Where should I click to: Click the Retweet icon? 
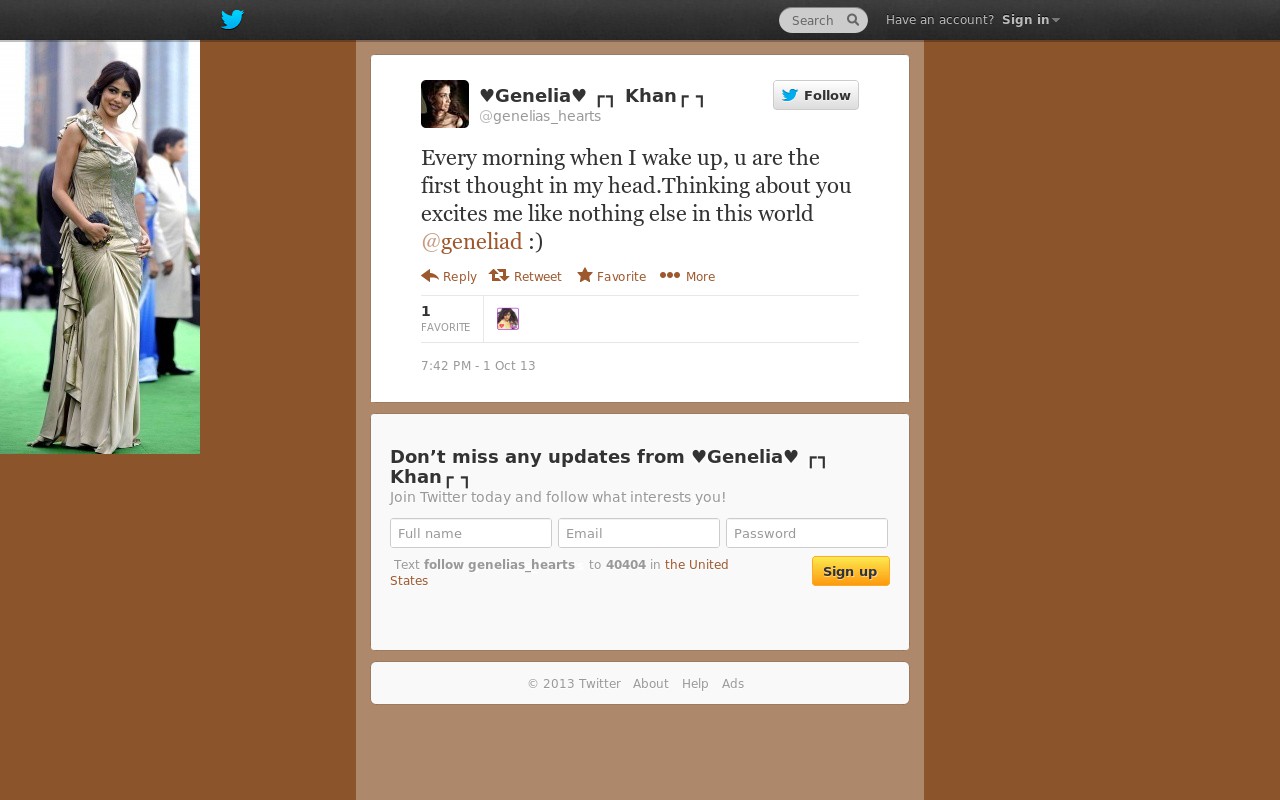click(498, 276)
